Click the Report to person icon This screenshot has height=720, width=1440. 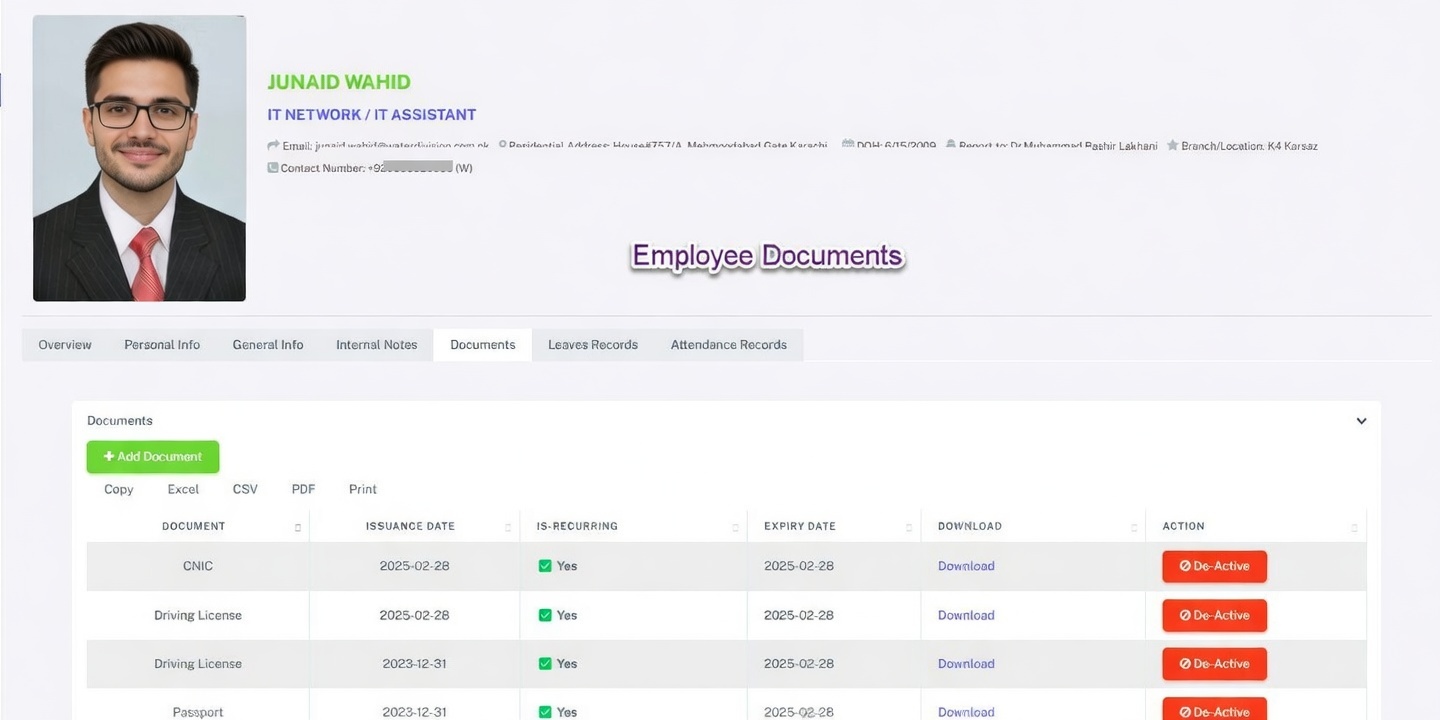950,146
